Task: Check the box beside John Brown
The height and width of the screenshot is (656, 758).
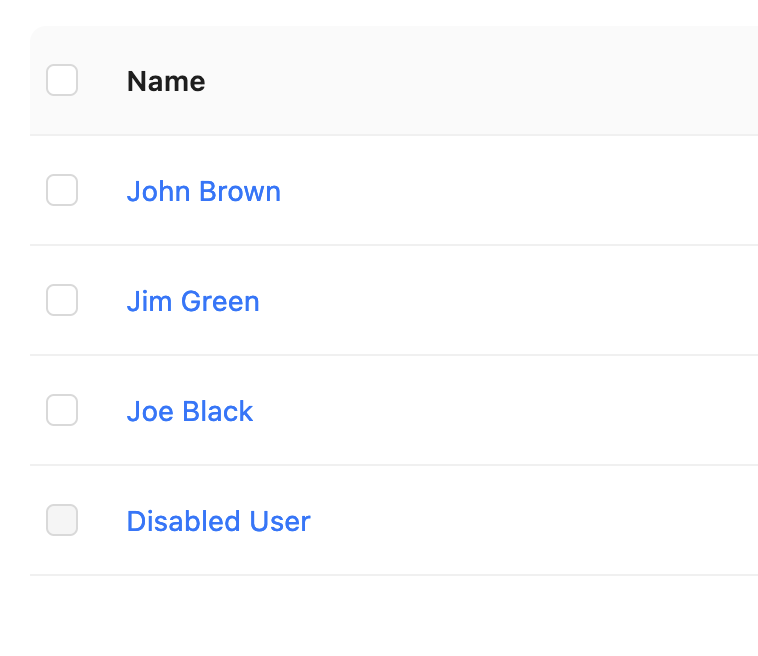Action: click(62, 190)
